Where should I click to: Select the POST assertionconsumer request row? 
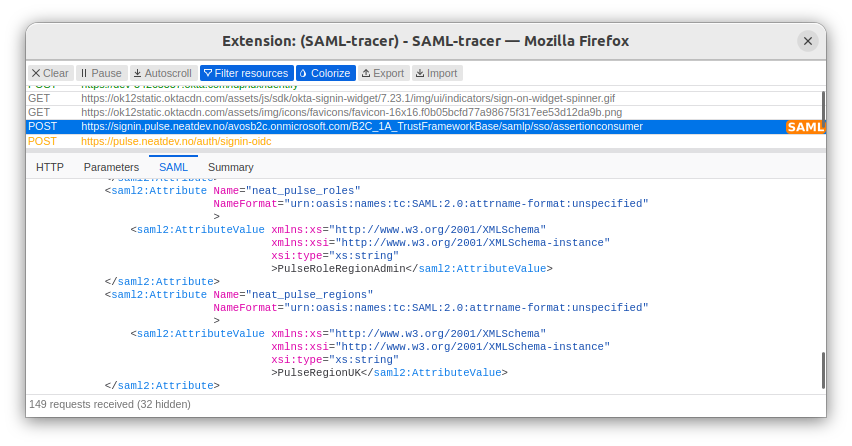[400, 127]
